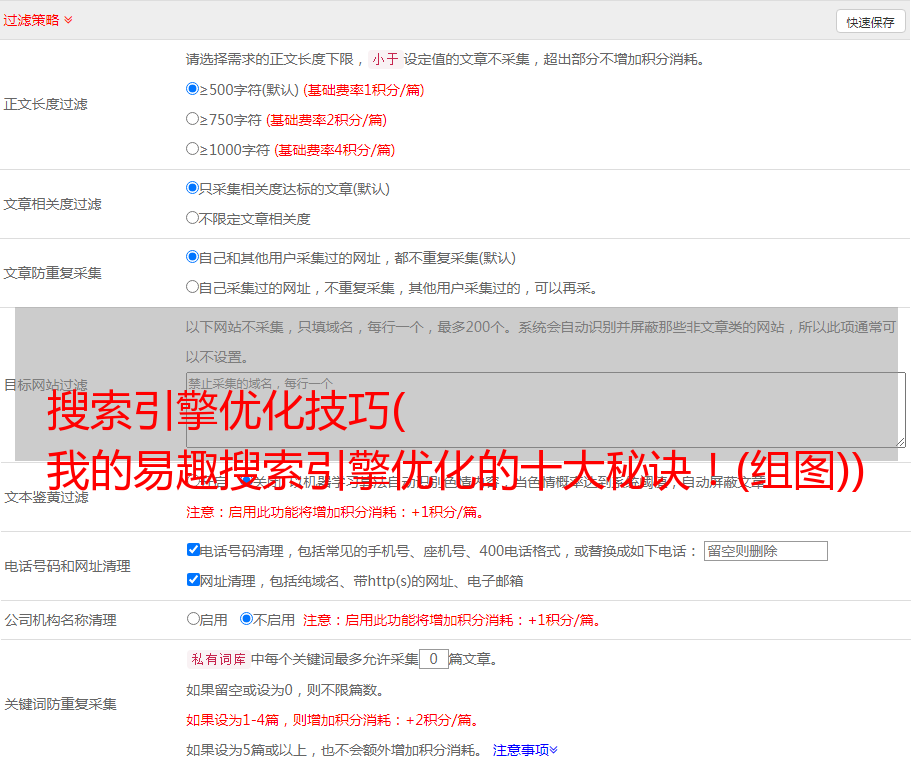Expand the 注意事项 link
The image size is (912, 768).
tap(525, 750)
